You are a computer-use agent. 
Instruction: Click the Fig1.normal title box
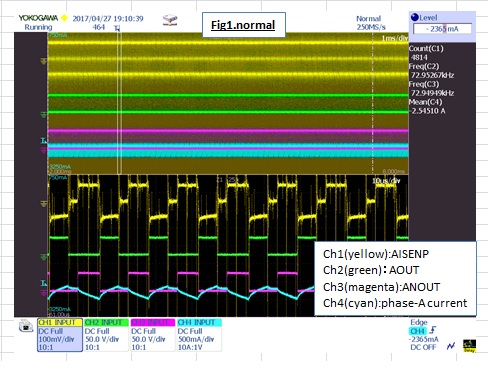point(244,25)
